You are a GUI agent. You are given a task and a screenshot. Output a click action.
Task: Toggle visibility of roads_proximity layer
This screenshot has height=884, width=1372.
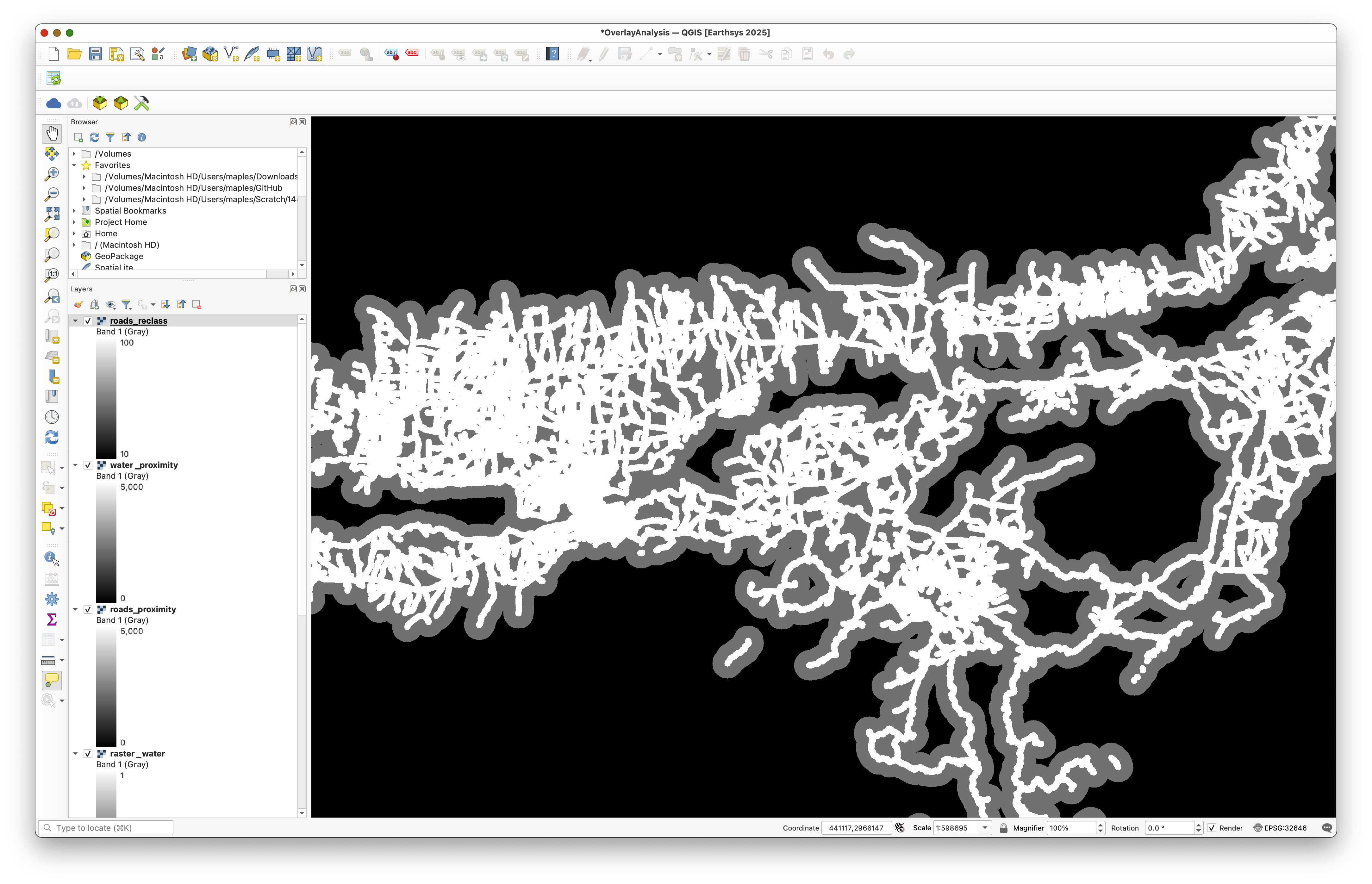point(88,610)
